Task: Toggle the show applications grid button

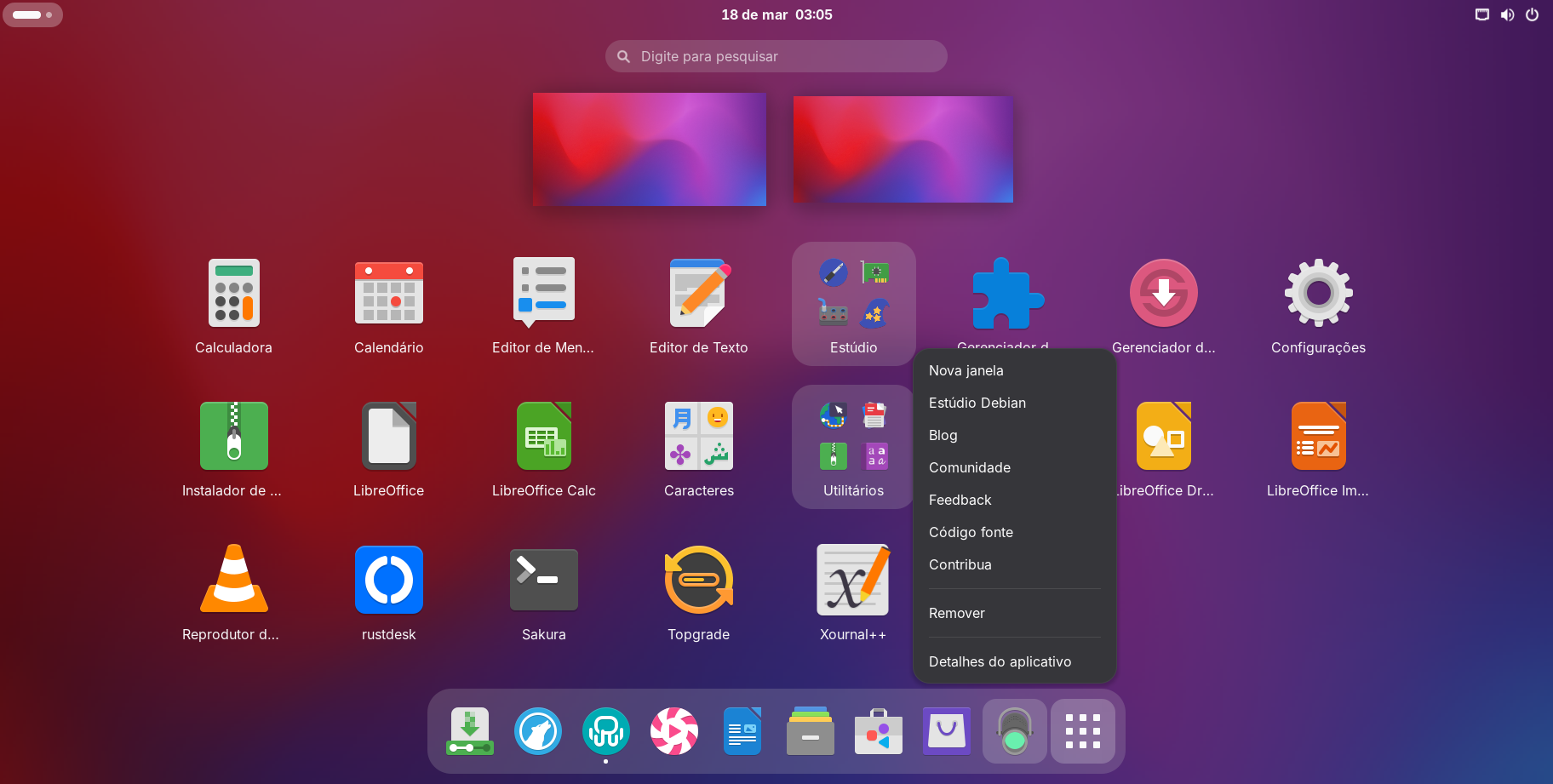Action: (x=1082, y=732)
